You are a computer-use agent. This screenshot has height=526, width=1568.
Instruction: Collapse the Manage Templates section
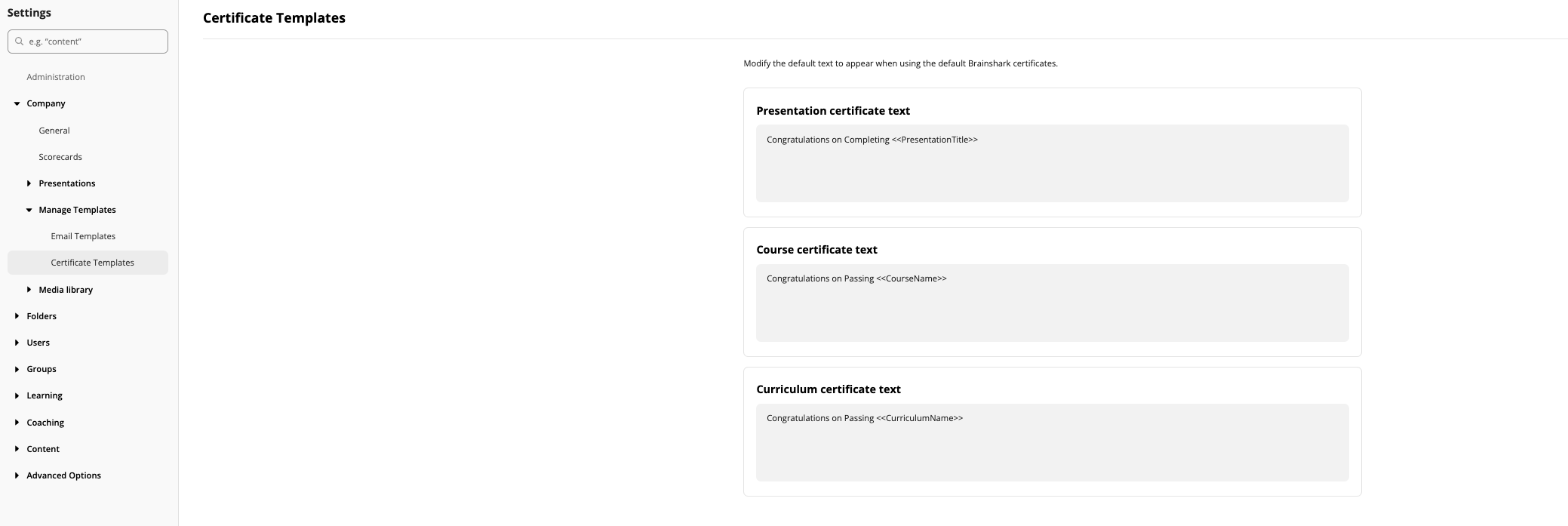tap(29, 210)
